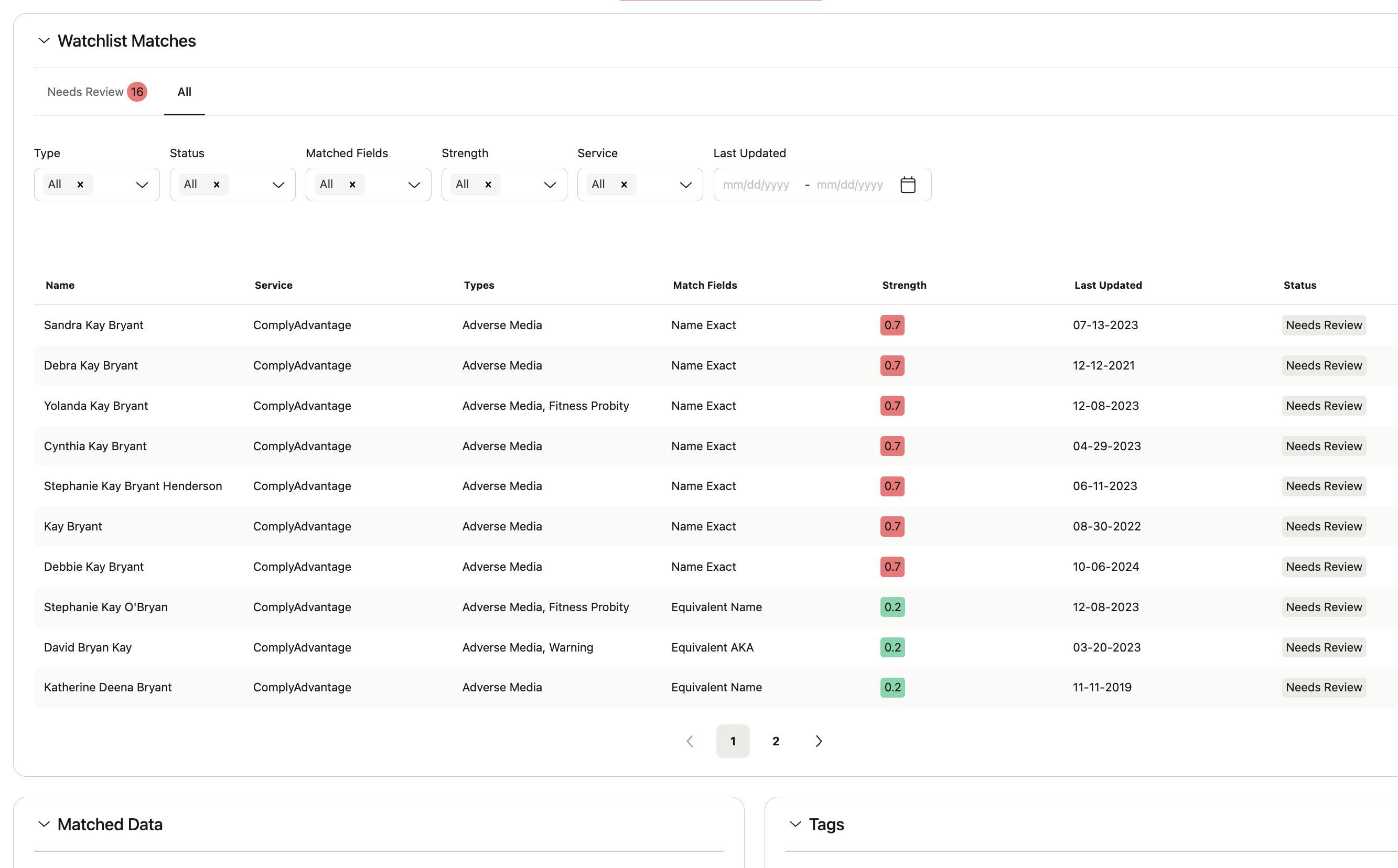
Task: Click the previous page arrow
Action: [690, 741]
